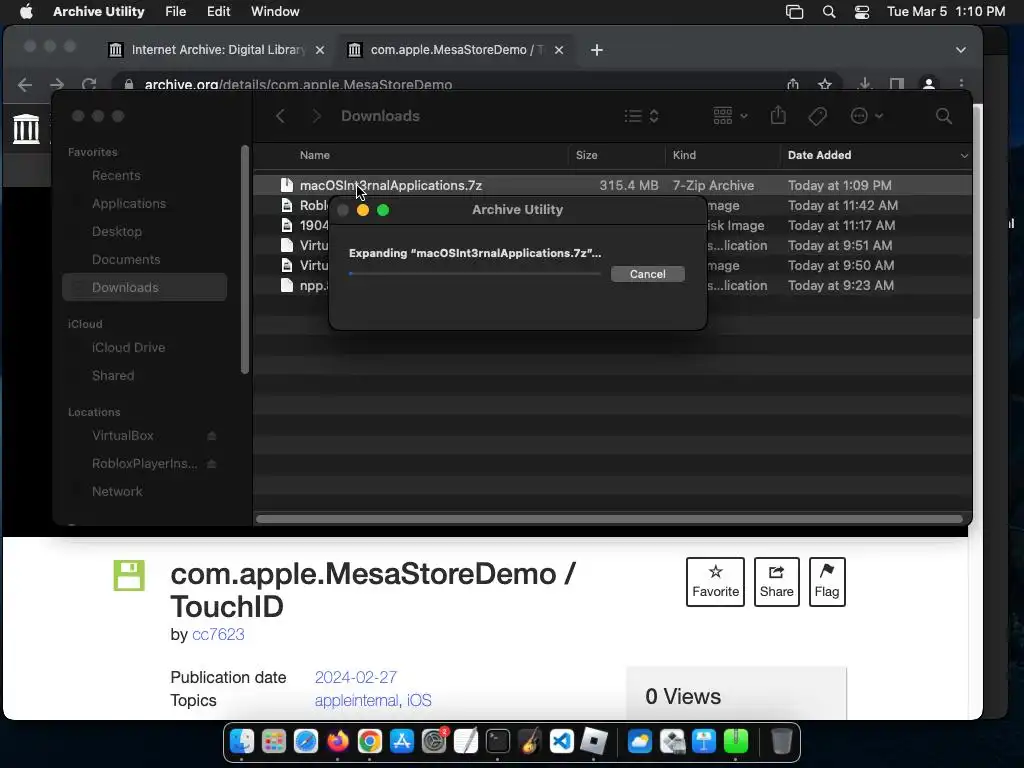Open the Edit menu
This screenshot has width=1024, height=768.
[219, 12]
